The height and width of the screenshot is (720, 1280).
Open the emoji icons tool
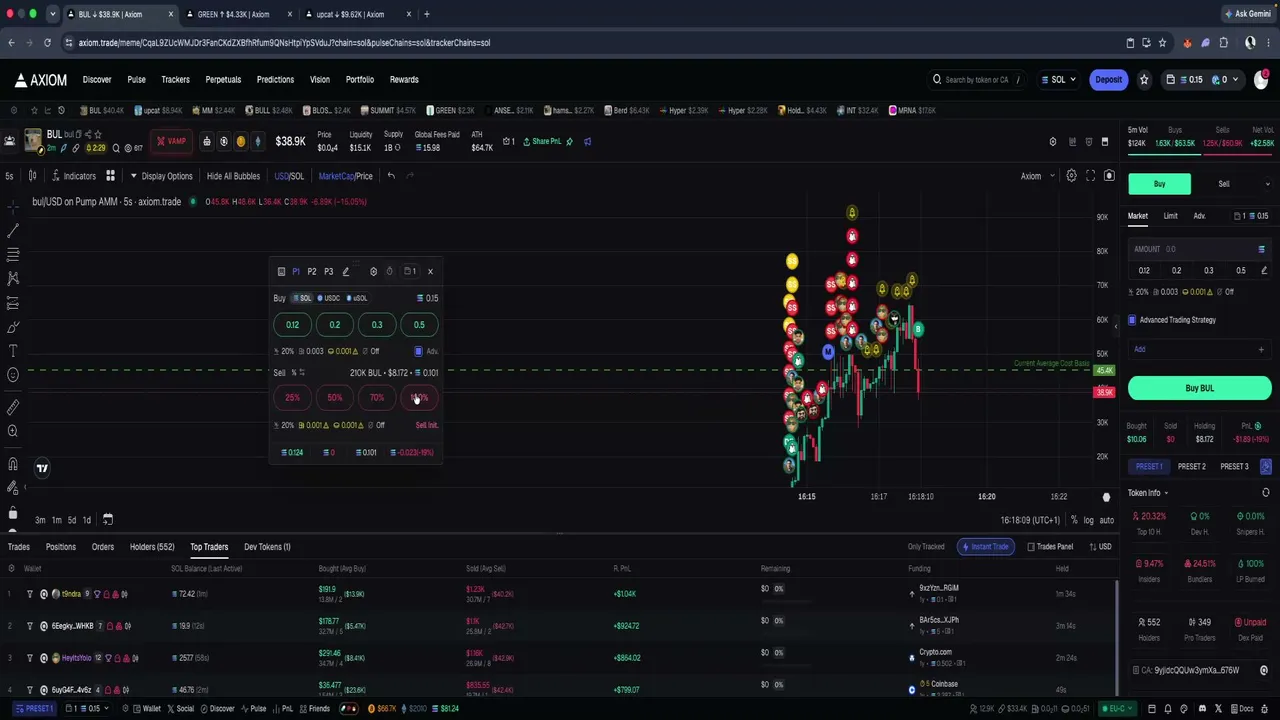(13, 375)
